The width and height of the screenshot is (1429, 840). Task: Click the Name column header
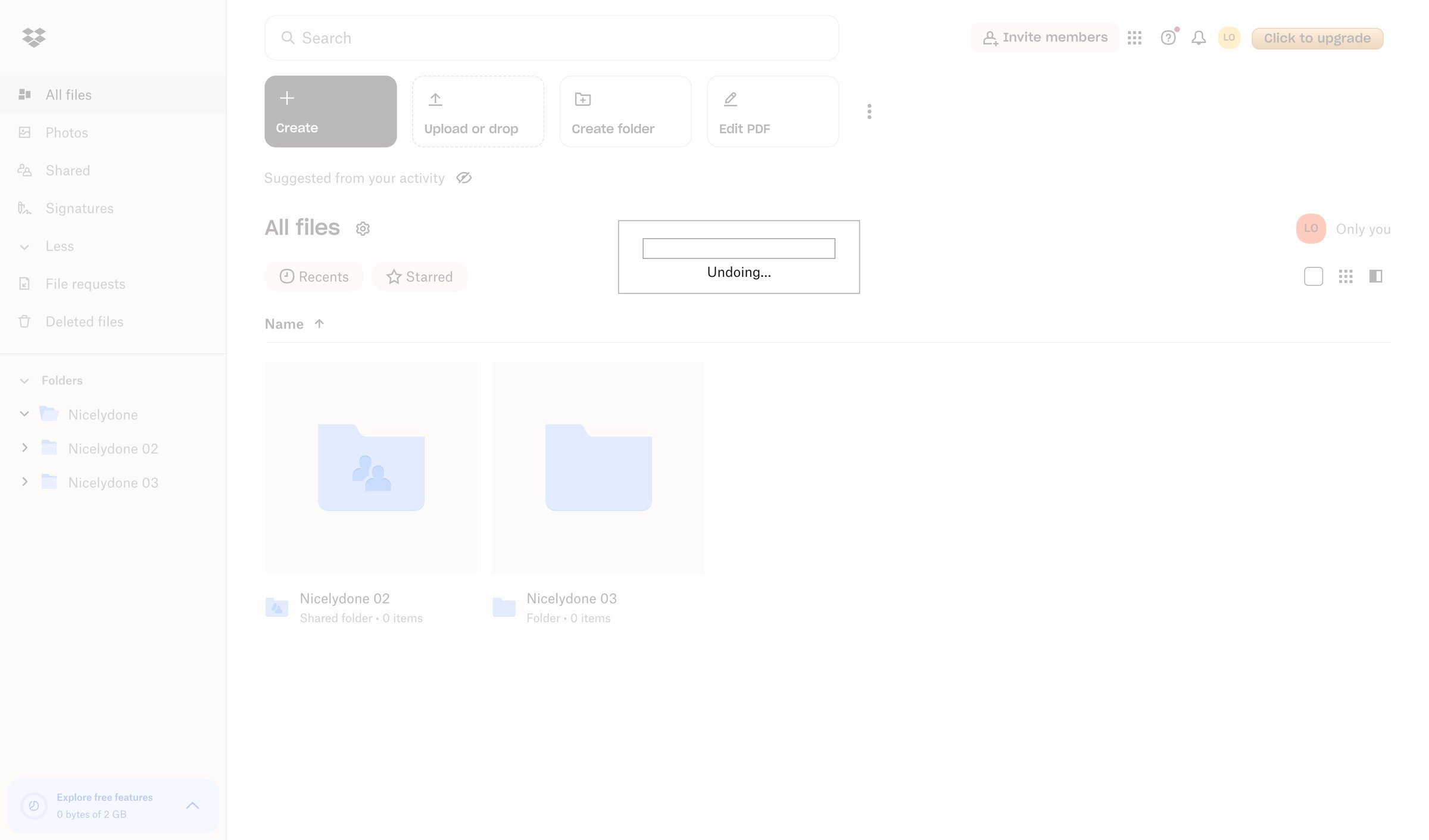[x=284, y=324]
